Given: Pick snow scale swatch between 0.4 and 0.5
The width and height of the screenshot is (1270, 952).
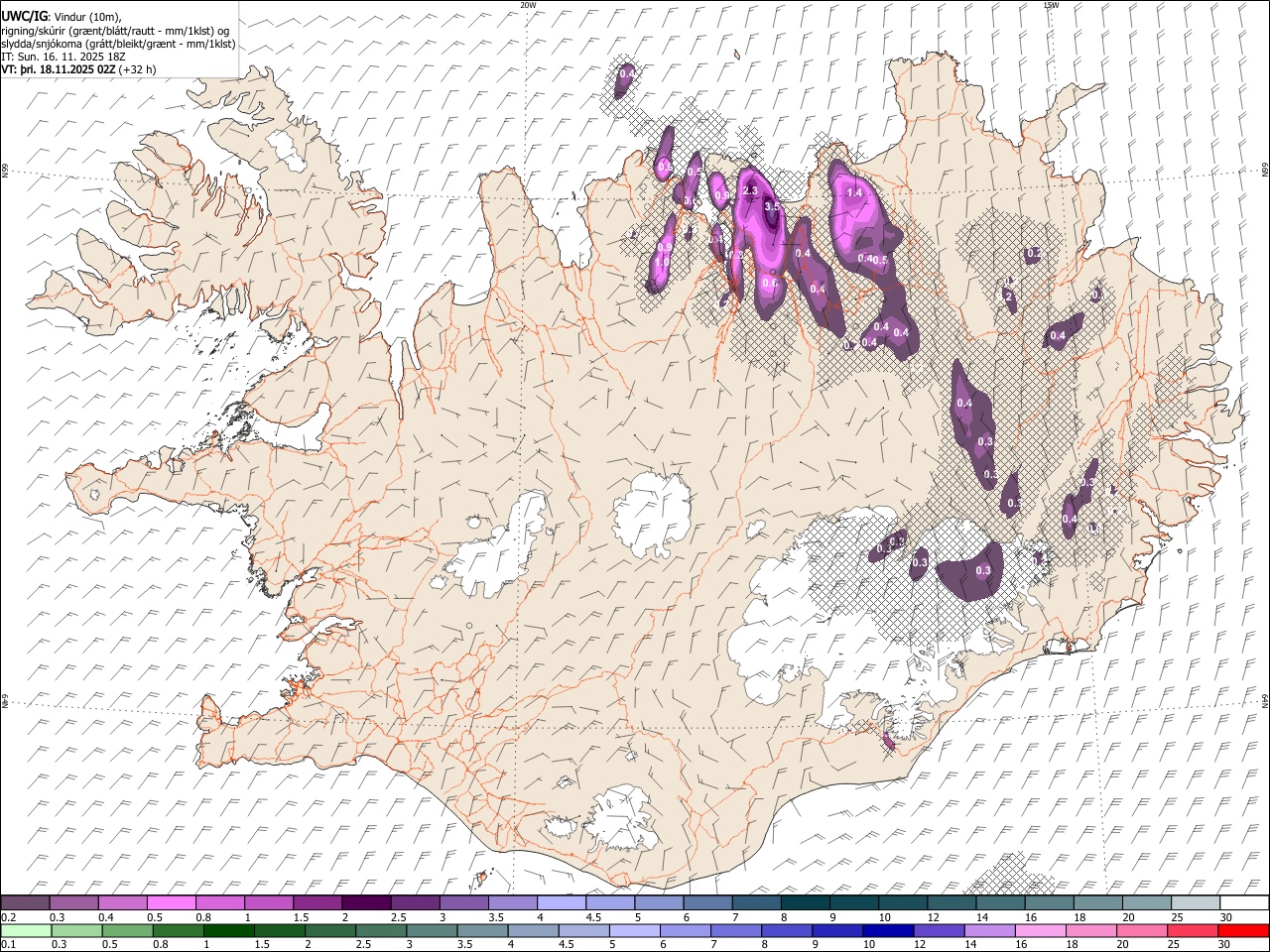Looking at the screenshot, I should [122, 903].
